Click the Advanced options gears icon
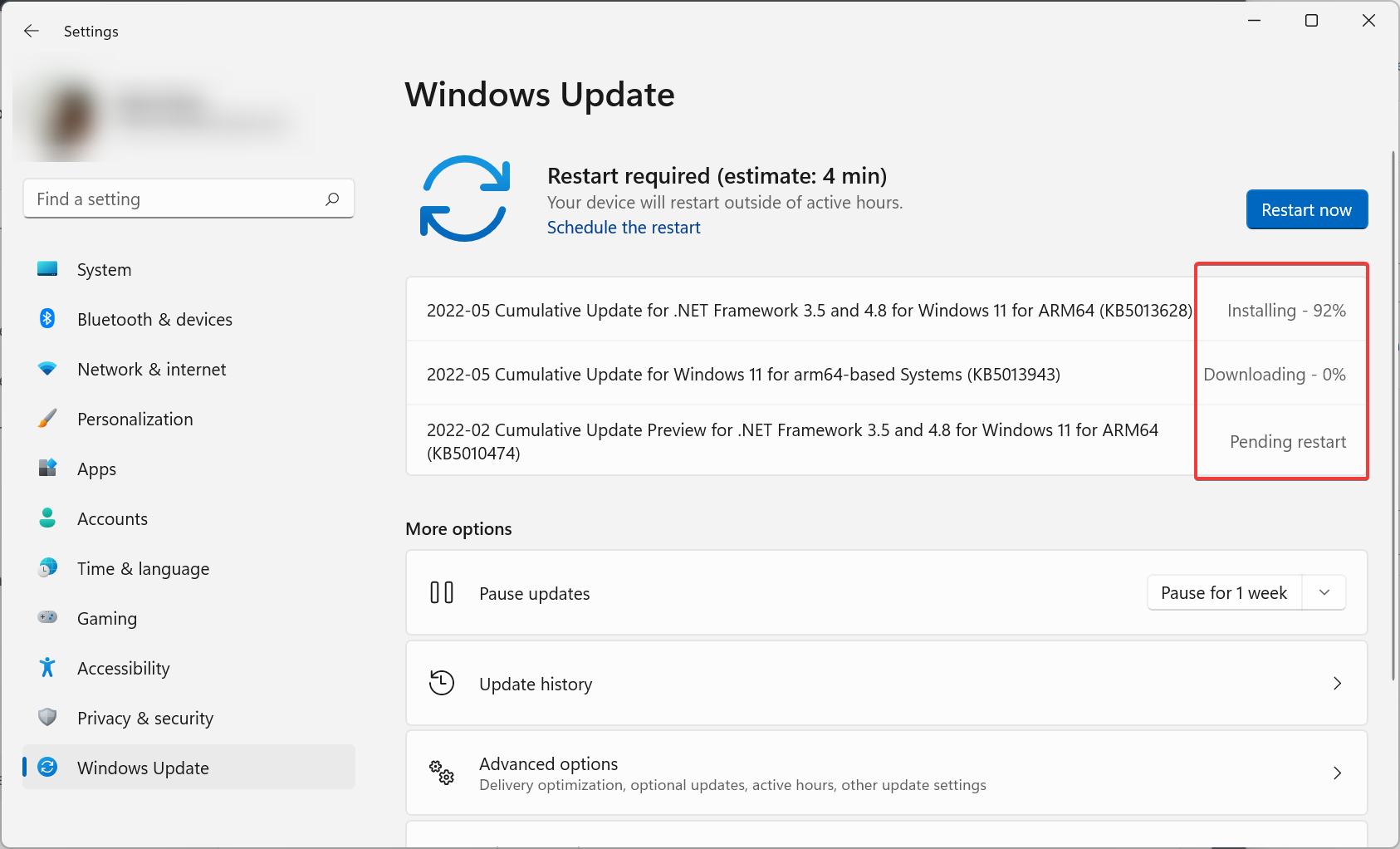This screenshot has width=1400, height=849. 442,773
